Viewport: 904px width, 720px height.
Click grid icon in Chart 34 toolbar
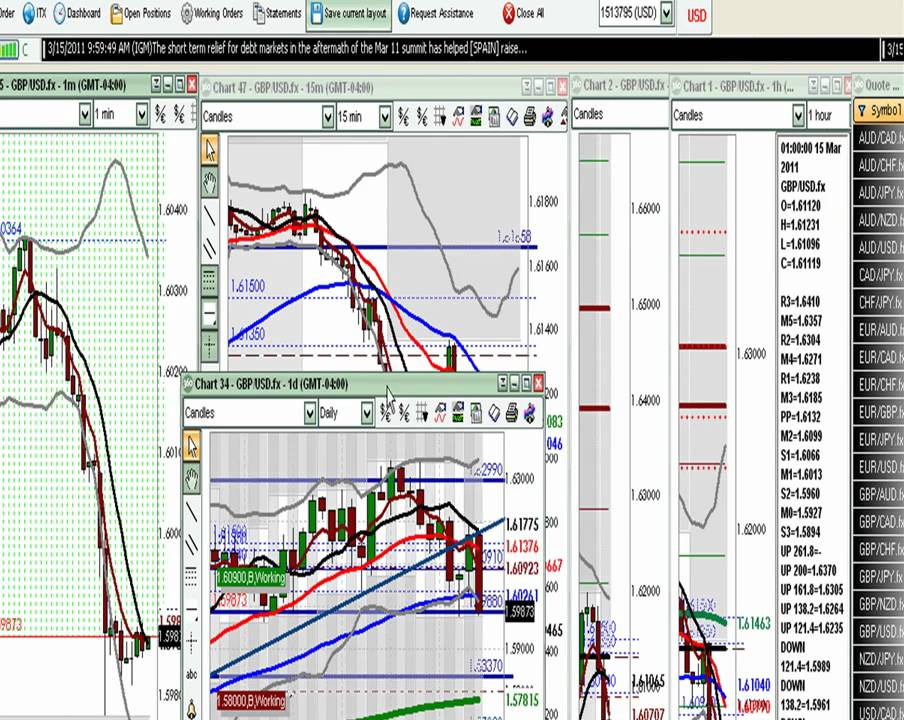coord(422,413)
